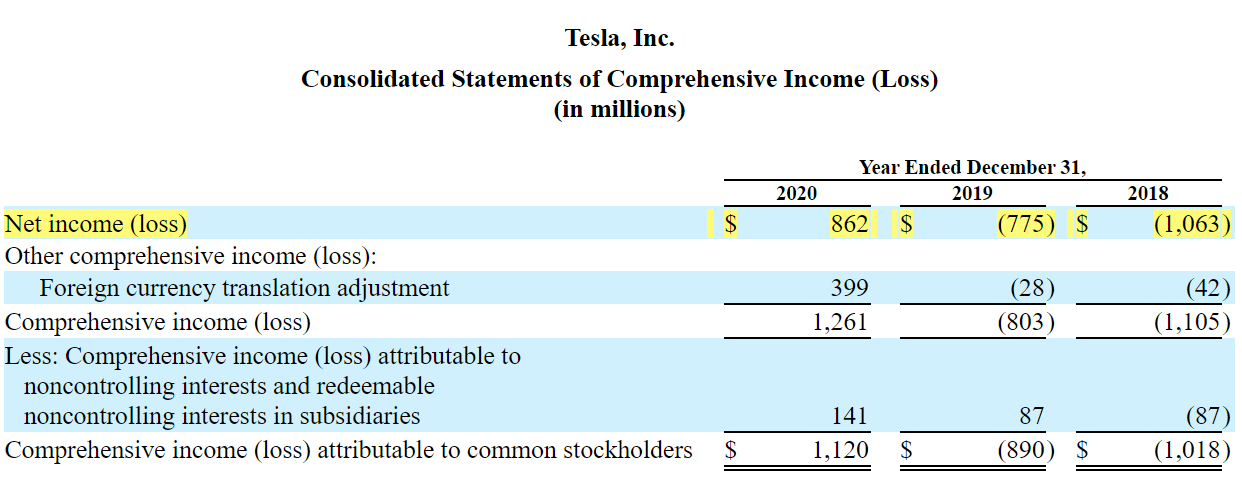This screenshot has width=1242, height=485.
Task: Click the Tesla, Inc. heading
Action: click(620, 39)
